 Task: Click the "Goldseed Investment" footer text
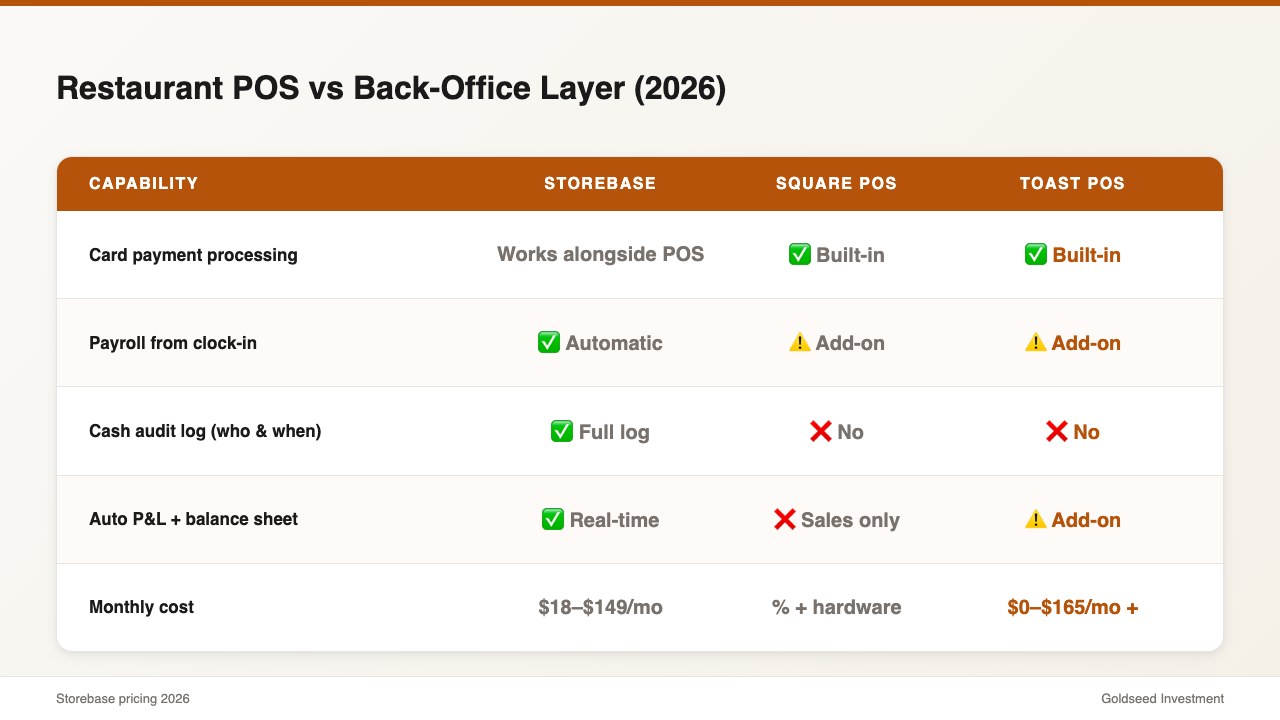(x=1162, y=699)
